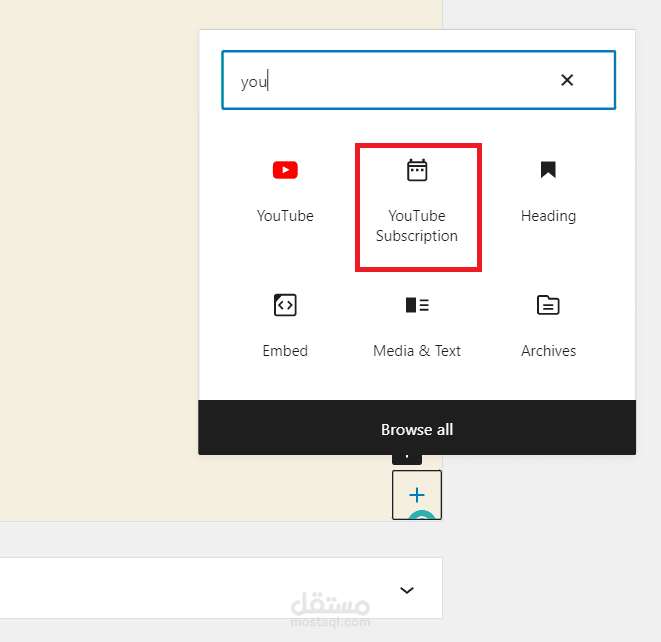The height and width of the screenshot is (642, 661).
Task: Focus the block search field containing "you"
Action: (x=418, y=80)
